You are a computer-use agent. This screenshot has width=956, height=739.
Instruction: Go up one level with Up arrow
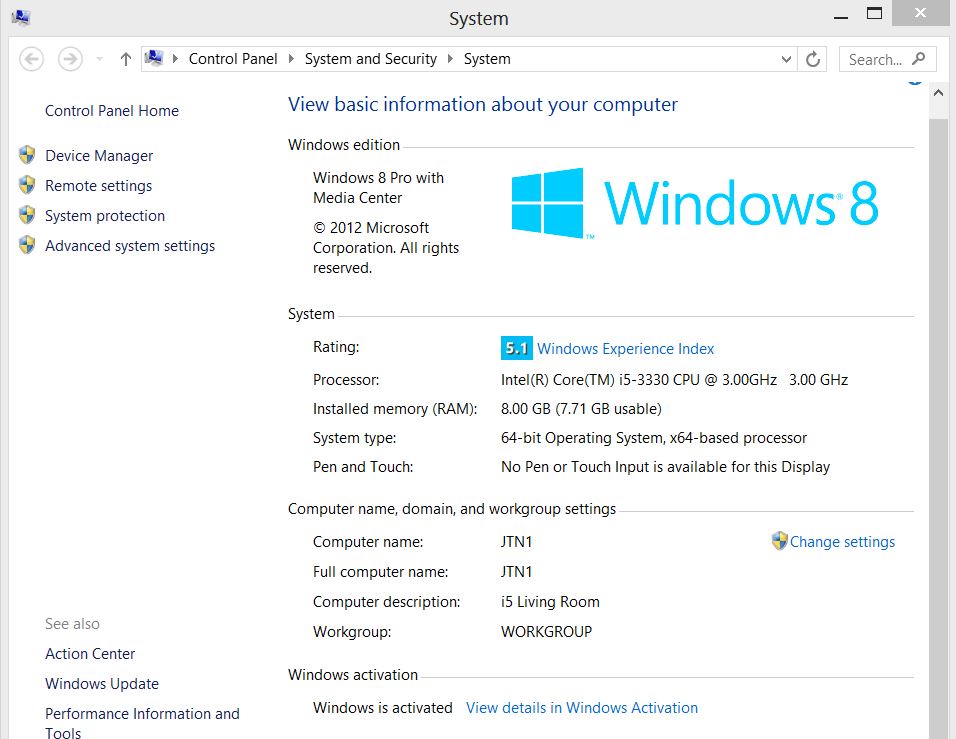(126, 59)
